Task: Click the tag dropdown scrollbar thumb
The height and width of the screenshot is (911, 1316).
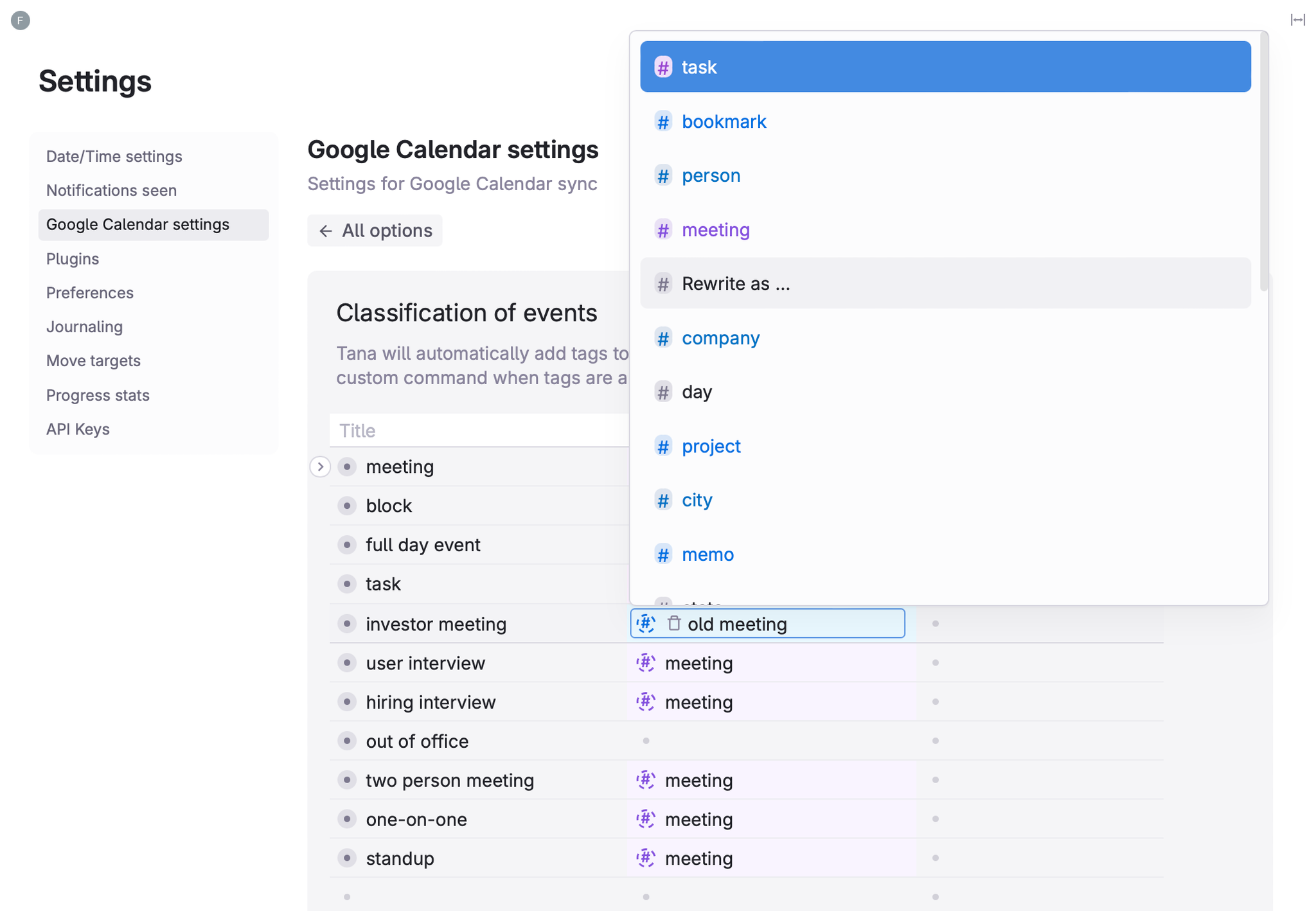Action: click(1264, 161)
